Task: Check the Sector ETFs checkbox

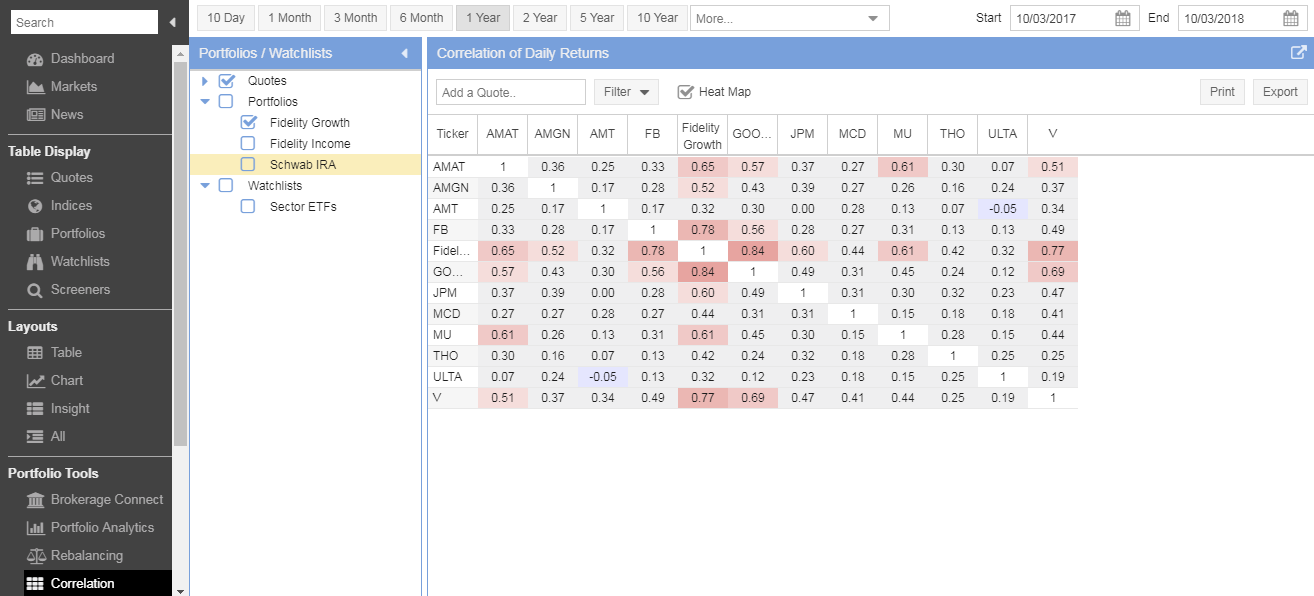Action: coord(248,207)
